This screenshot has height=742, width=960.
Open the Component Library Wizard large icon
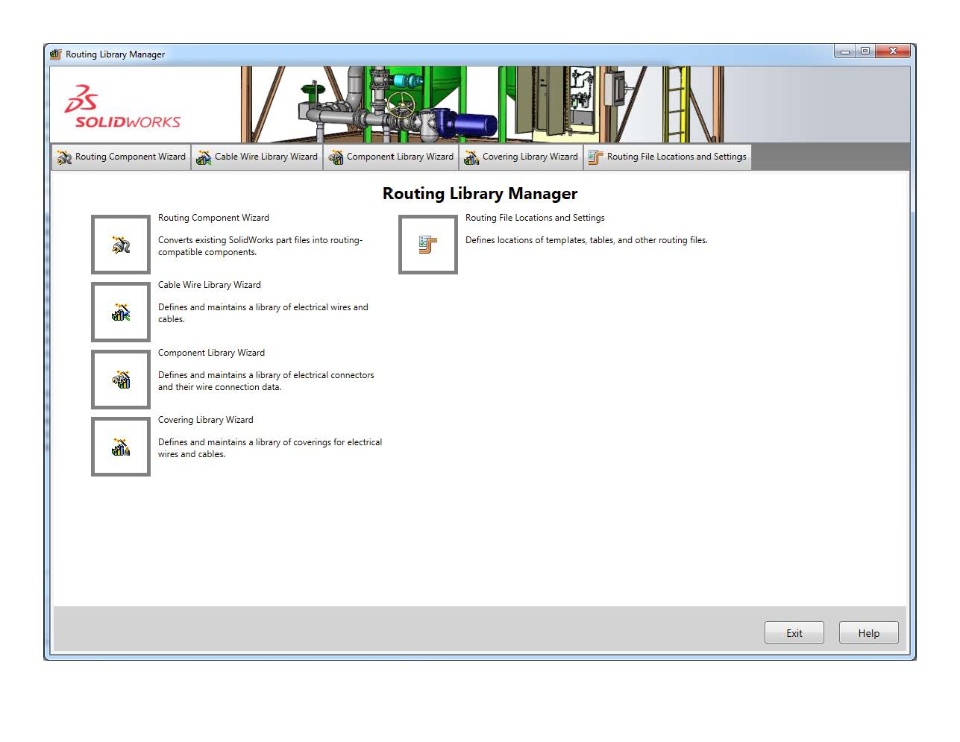pyautogui.click(x=121, y=379)
